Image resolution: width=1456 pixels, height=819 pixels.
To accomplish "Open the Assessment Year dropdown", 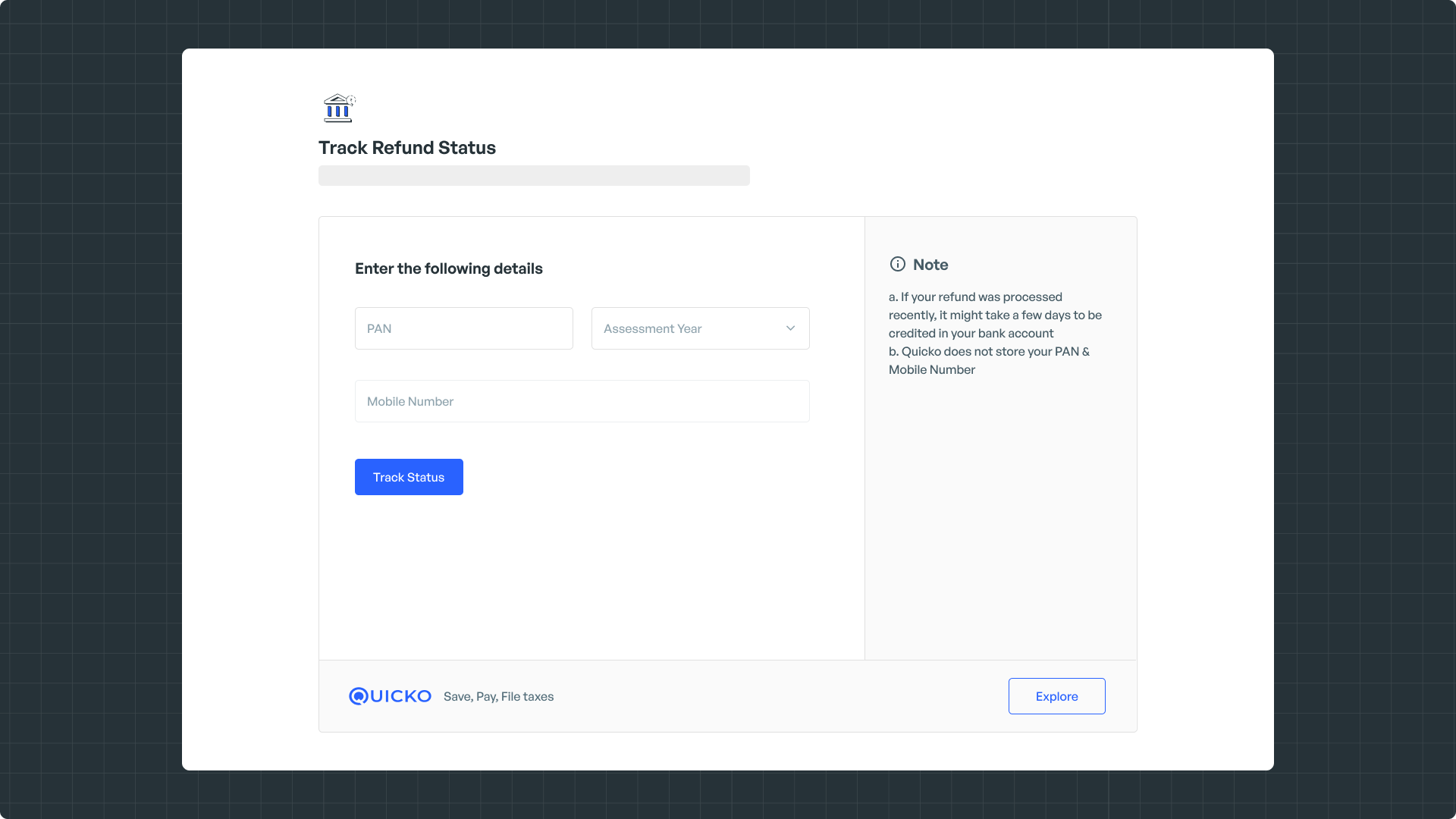I will (700, 328).
